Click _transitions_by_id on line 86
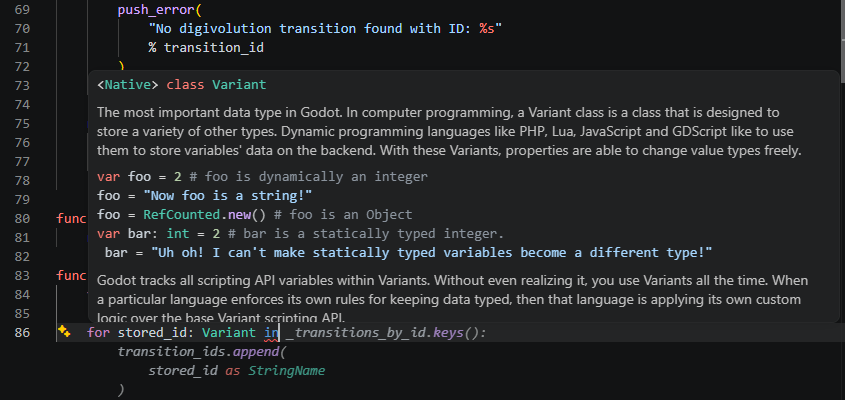This screenshot has height=400, width=845. tap(356, 333)
